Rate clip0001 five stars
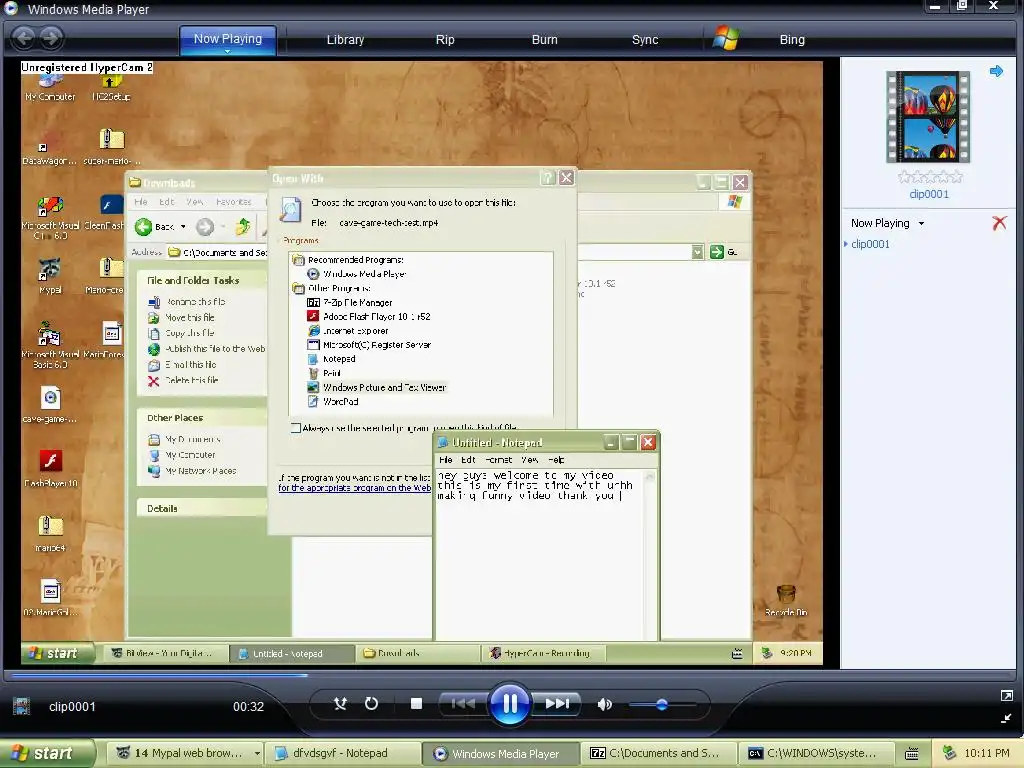The width and height of the screenshot is (1024, 768). tap(955, 177)
